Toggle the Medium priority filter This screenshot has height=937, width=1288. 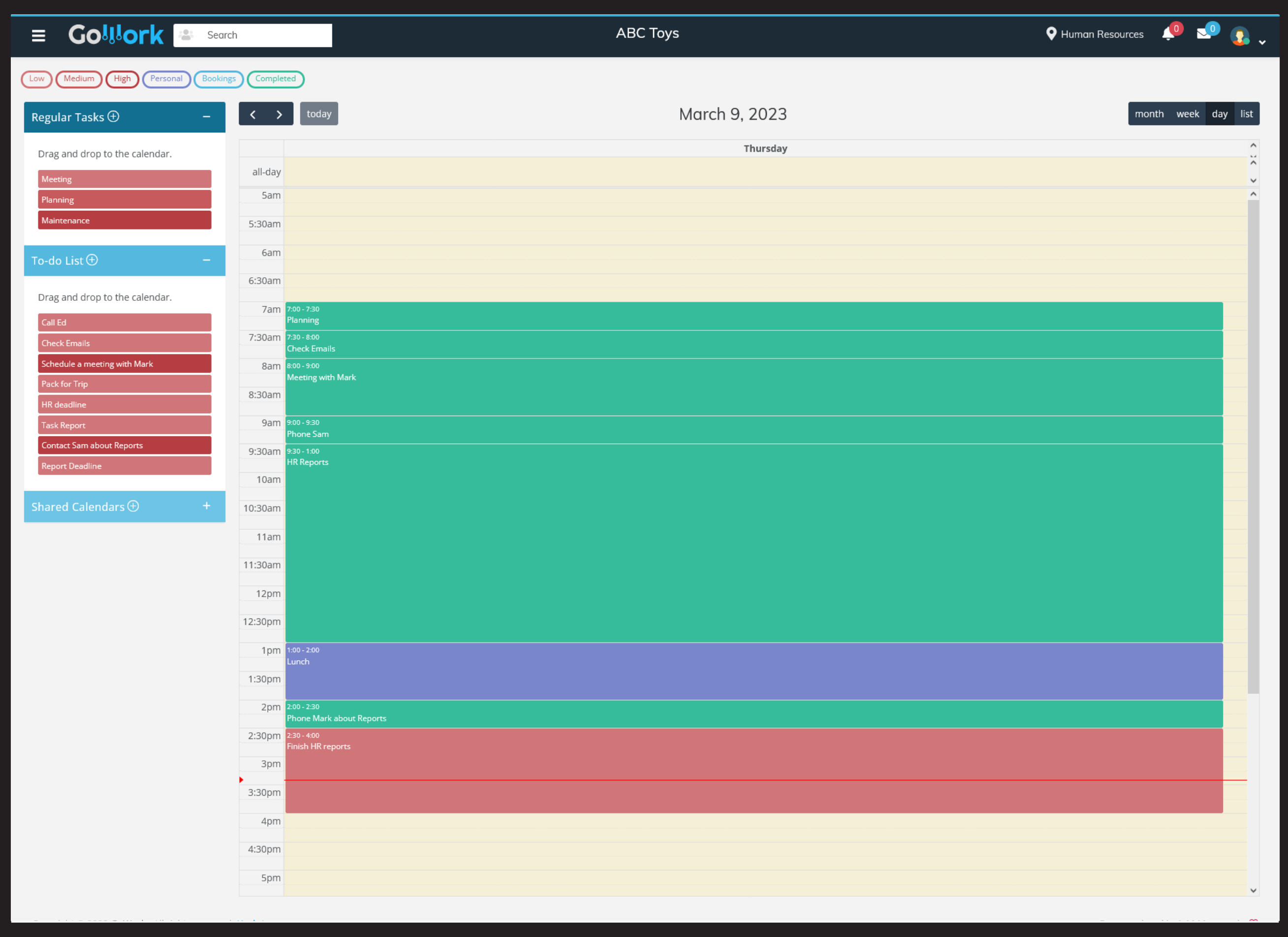[79, 79]
